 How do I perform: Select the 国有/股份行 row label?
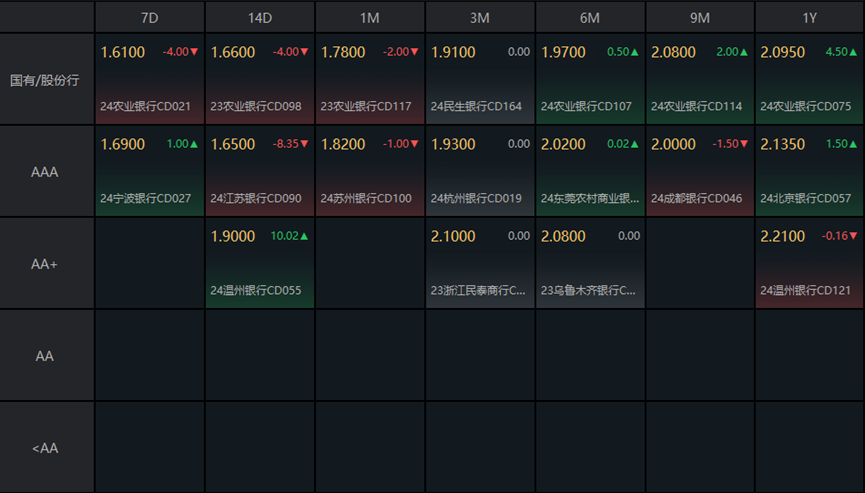pyautogui.click(x=45, y=80)
